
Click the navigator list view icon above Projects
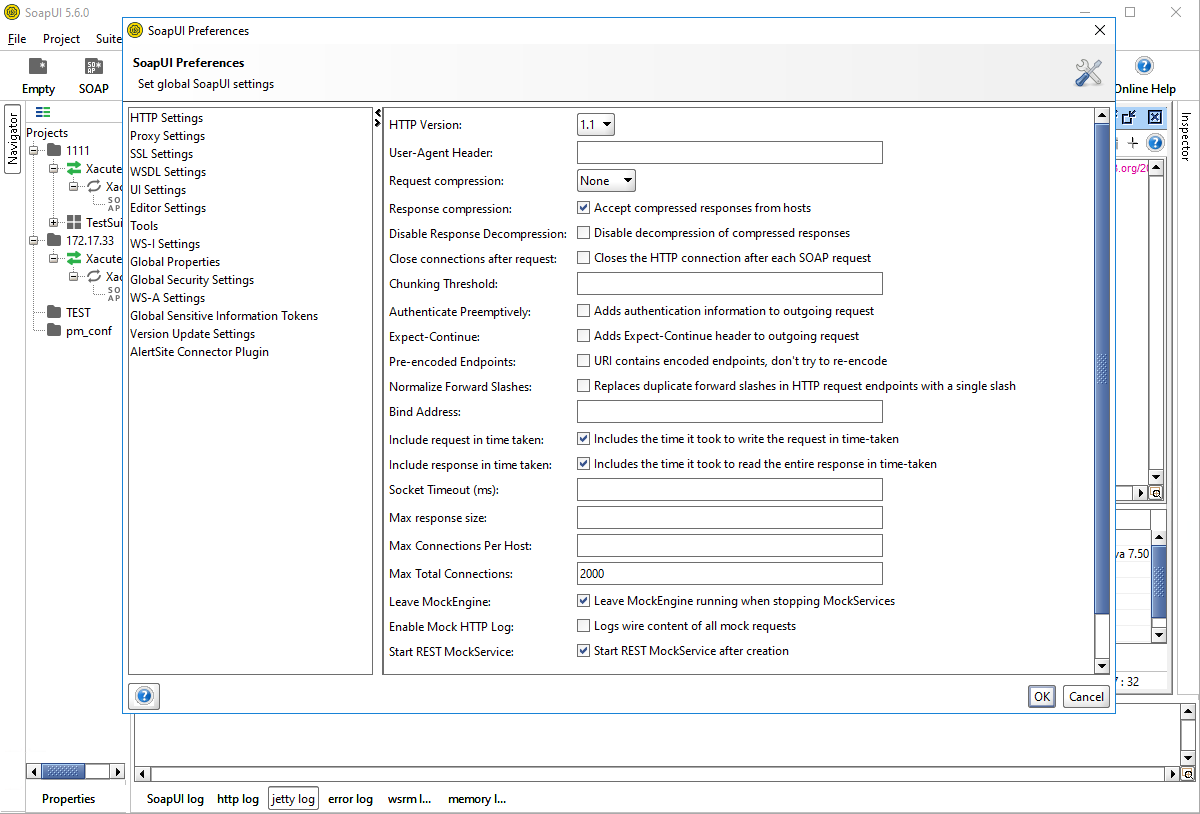(x=43, y=112)
